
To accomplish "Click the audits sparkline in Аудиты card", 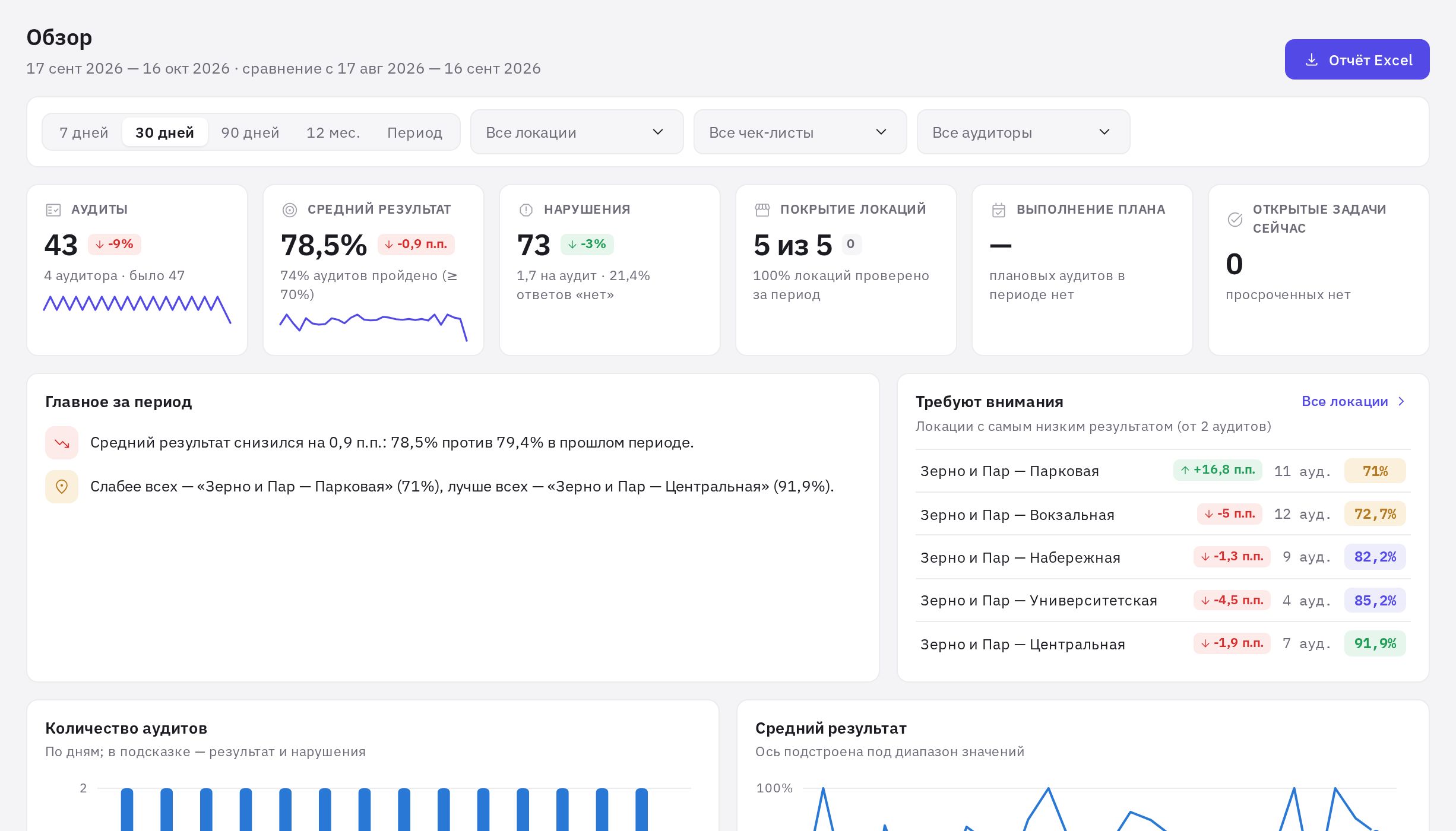I will tap(137, 309).
